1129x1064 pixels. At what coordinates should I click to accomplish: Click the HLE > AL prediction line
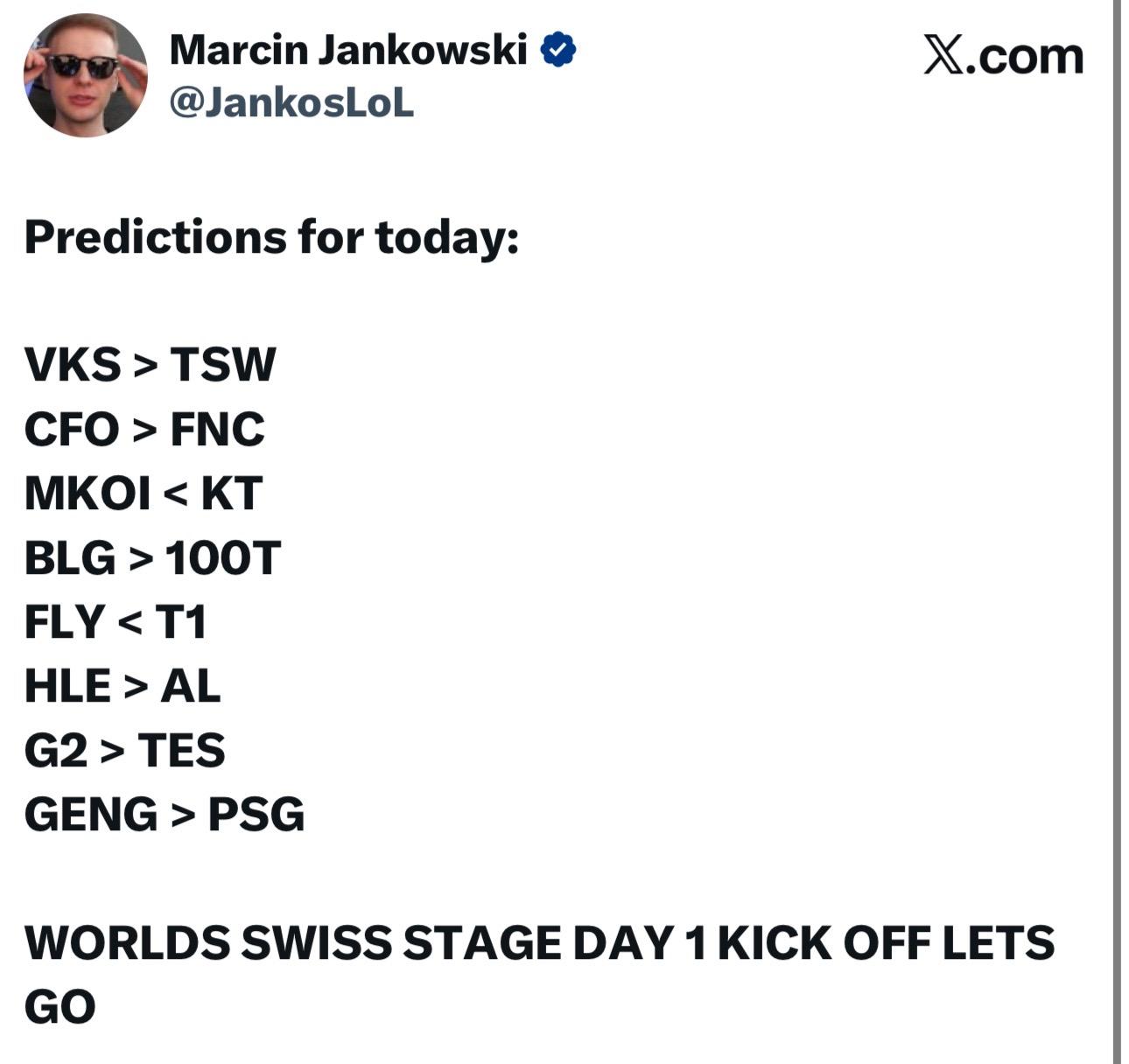123,686
